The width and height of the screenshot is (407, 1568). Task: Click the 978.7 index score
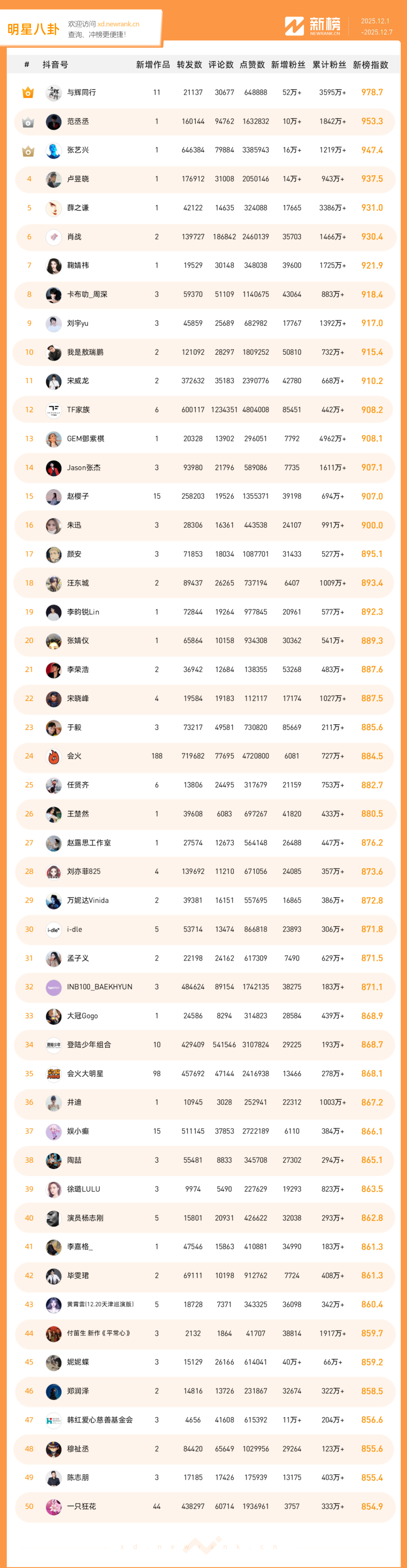(x=372, y=92)
